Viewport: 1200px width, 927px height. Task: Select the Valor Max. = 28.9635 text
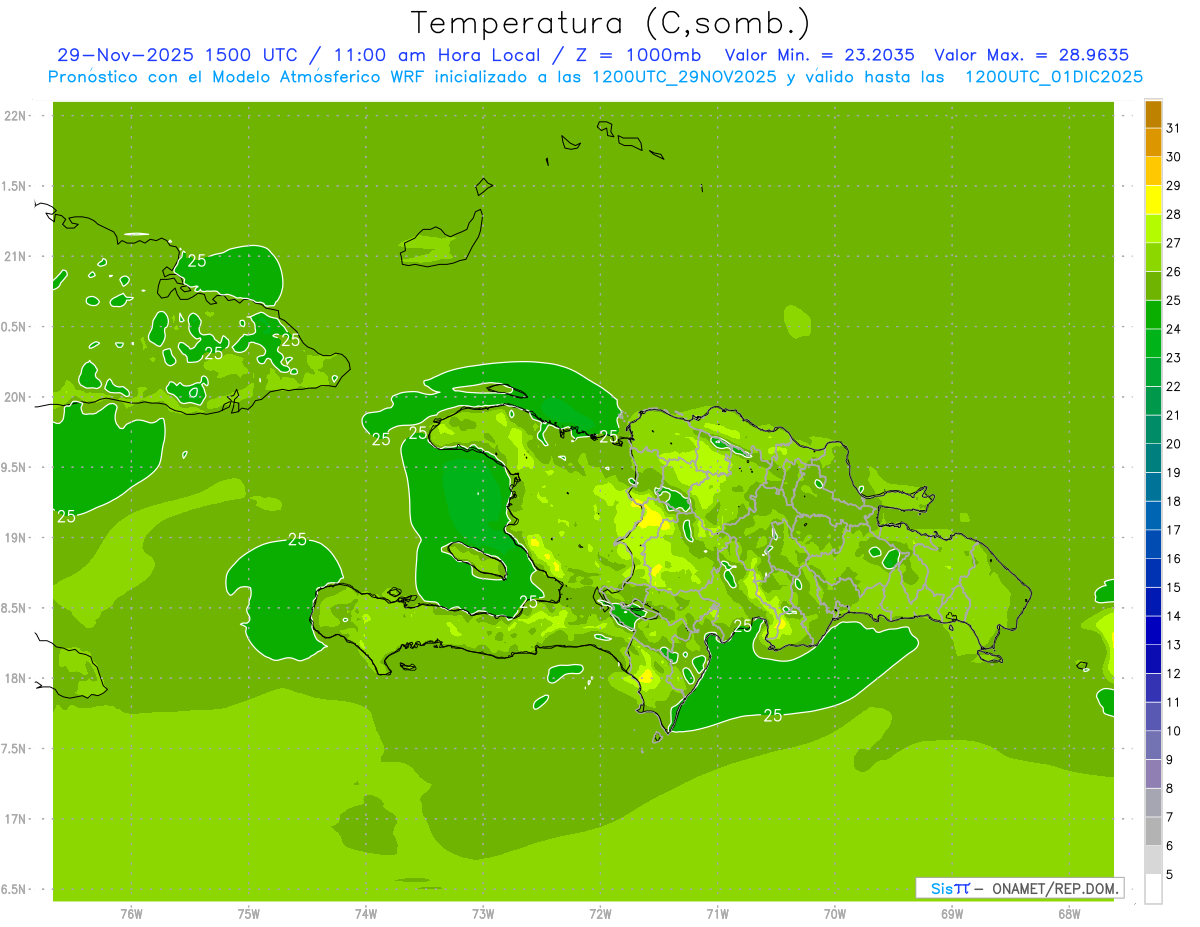(x=1031, y=55)
